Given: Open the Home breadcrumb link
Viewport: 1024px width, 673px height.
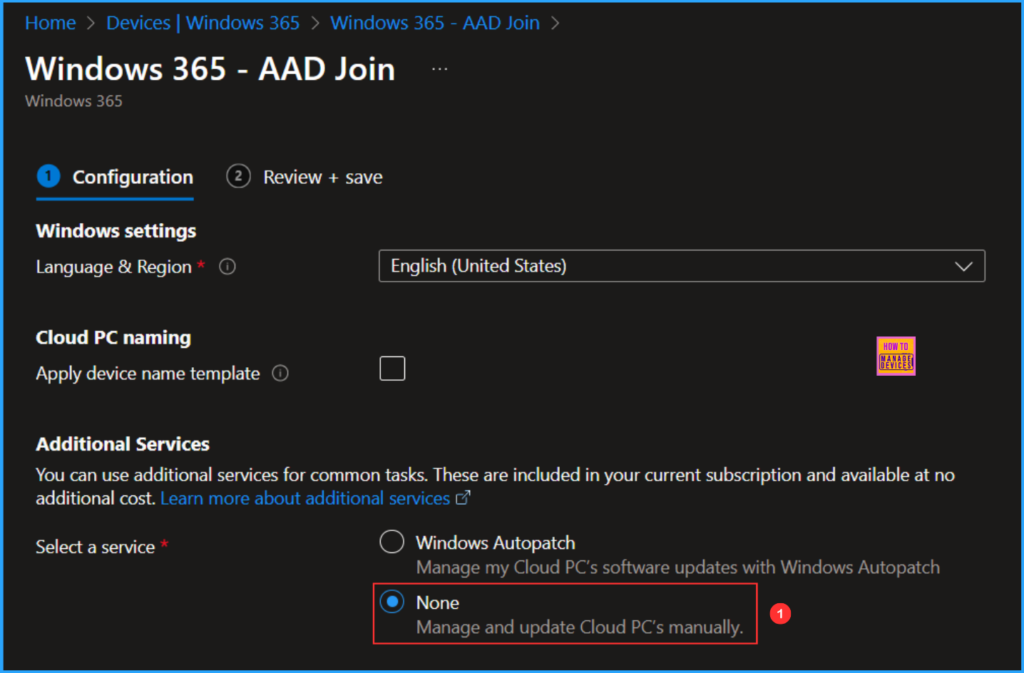Looking at the screenshot, I should [x=50, y=23].
